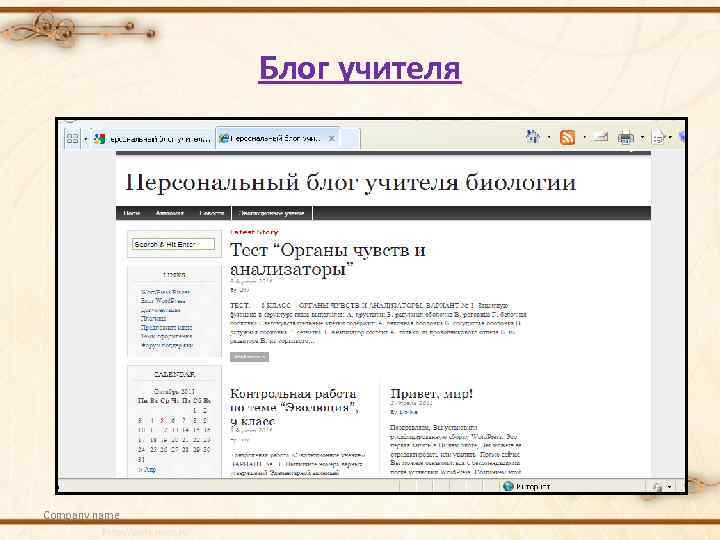Click the blue sidebar link below Плагины
This screenshot has height=540, width=720.
point(166,327)
